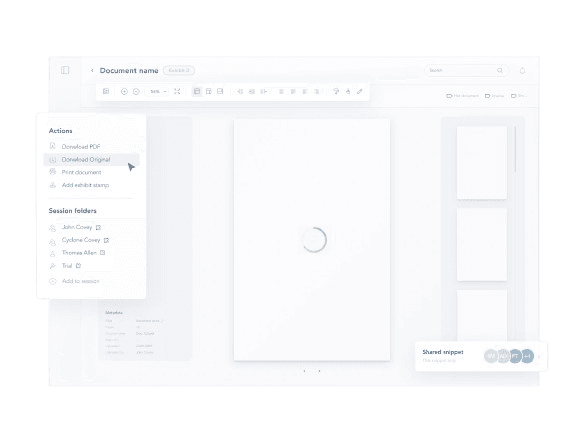Select Add exhibit stamp action
This screenshot has width=577, height=433.
(x=85, y=185)
